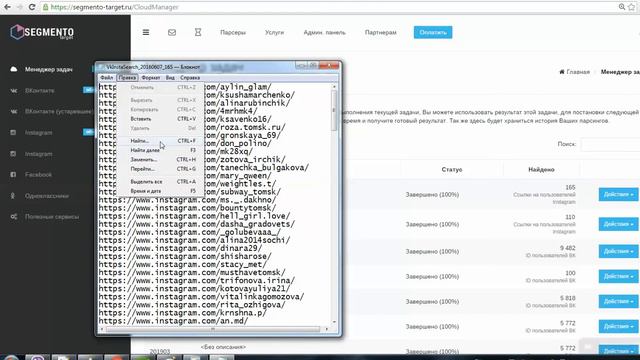Click the line ending with an.md/
The image size is (640, 360).
[x=173, y=321]
